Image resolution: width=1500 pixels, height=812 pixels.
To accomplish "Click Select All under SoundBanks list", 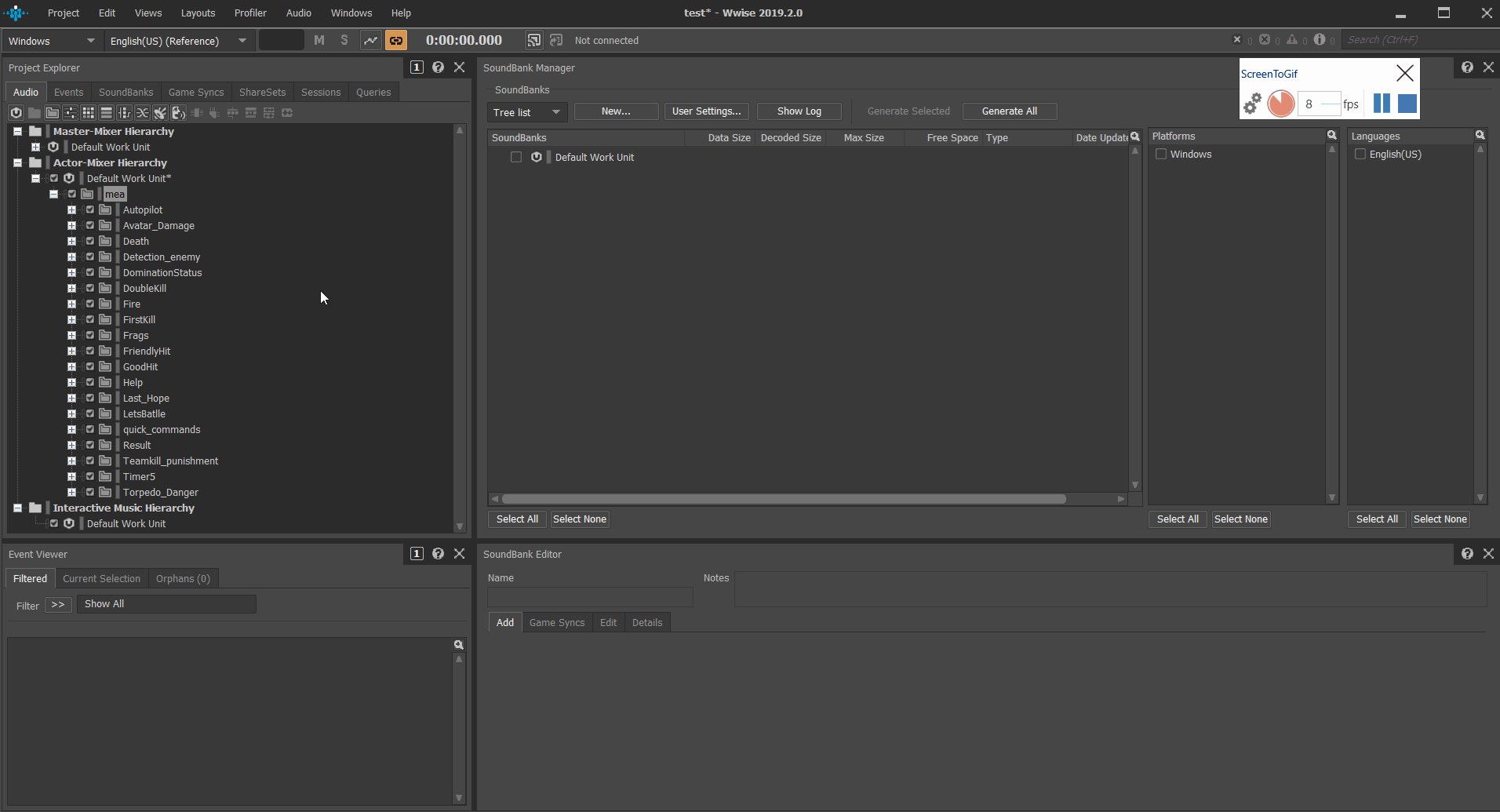I will click(x=517, y=519).
